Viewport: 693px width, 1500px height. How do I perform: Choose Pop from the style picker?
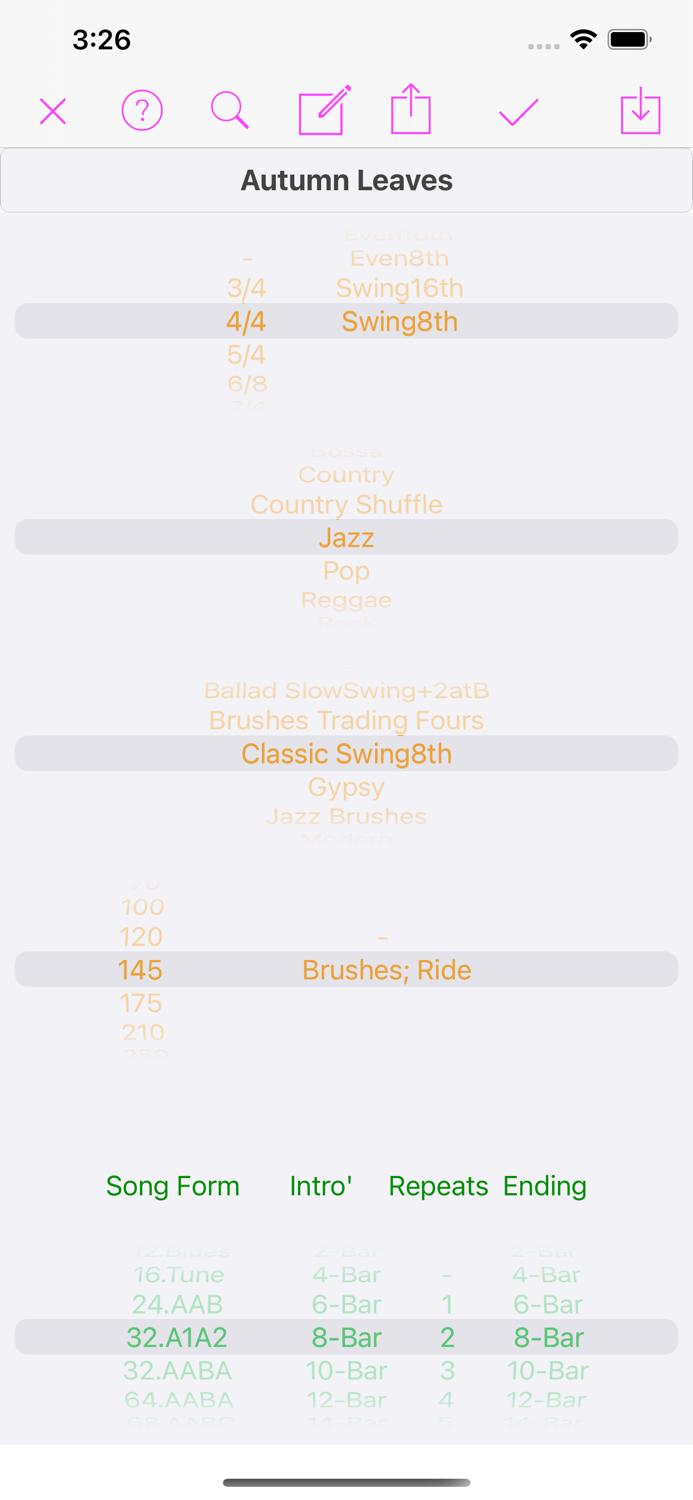click(x=346, y=570)
